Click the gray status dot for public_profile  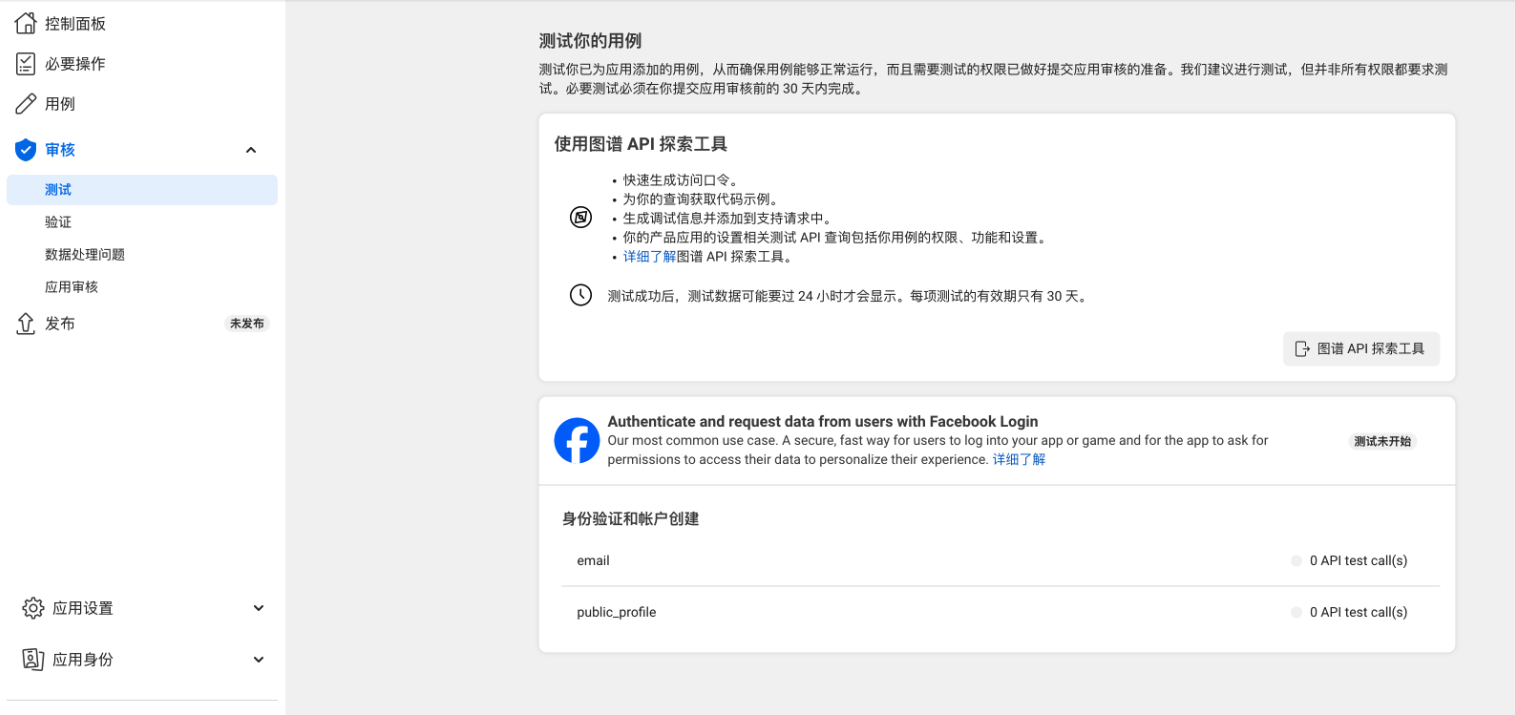(x=1297, y=612)
